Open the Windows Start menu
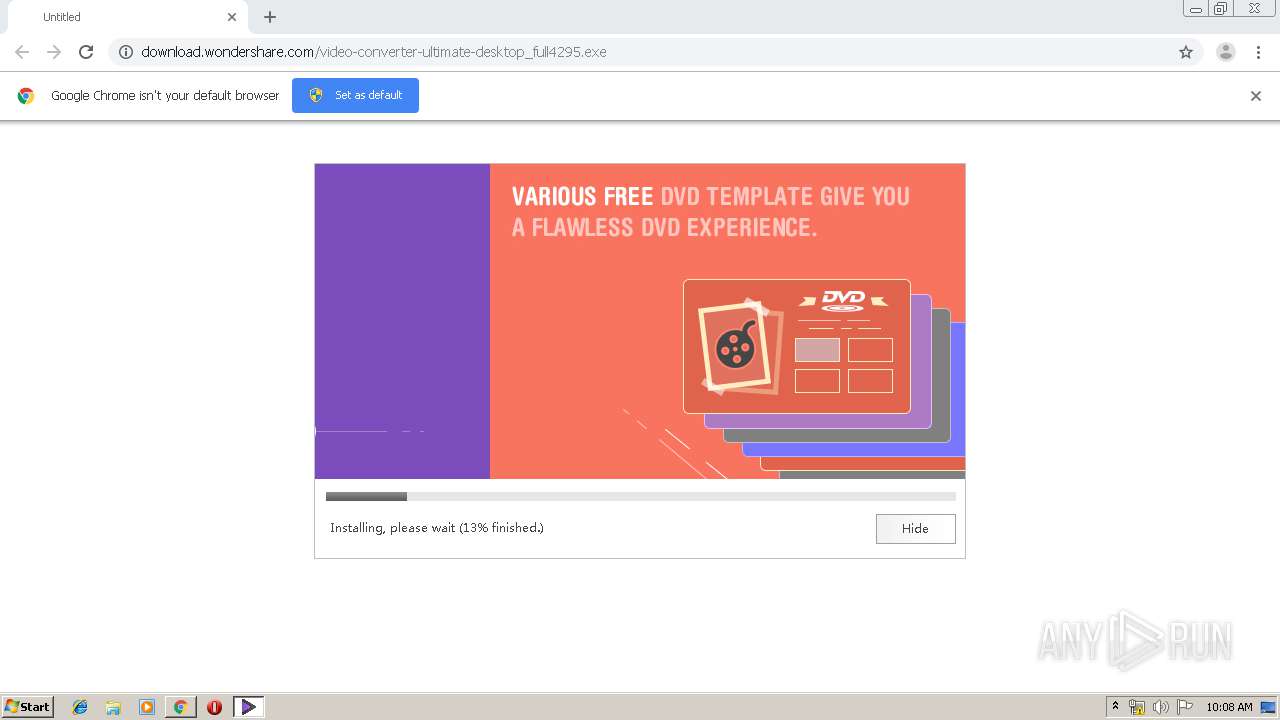This screenshot has width=1280, height=720. click(x=27, y=707)
